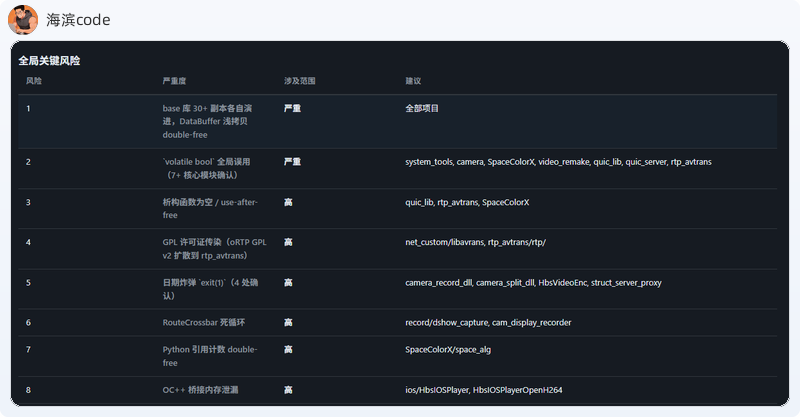Select risk number 3 cell

coord(29,202)
